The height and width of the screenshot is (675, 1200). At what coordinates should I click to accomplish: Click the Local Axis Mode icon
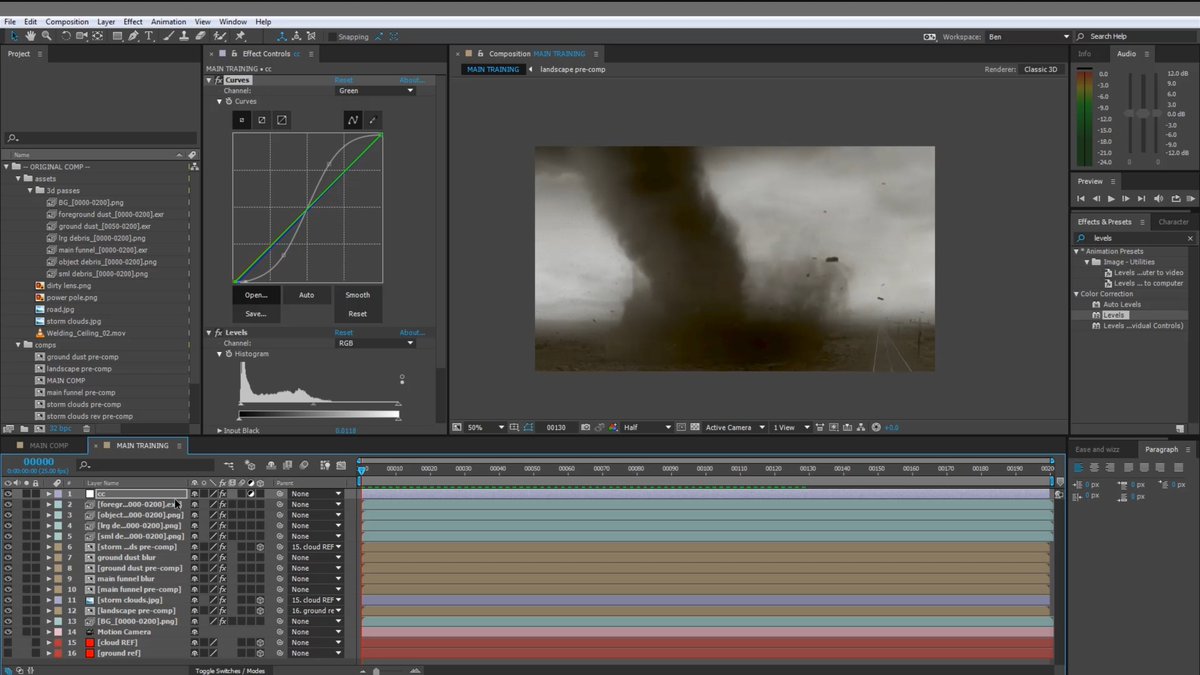pyautogui.click(x=282, y=36)
